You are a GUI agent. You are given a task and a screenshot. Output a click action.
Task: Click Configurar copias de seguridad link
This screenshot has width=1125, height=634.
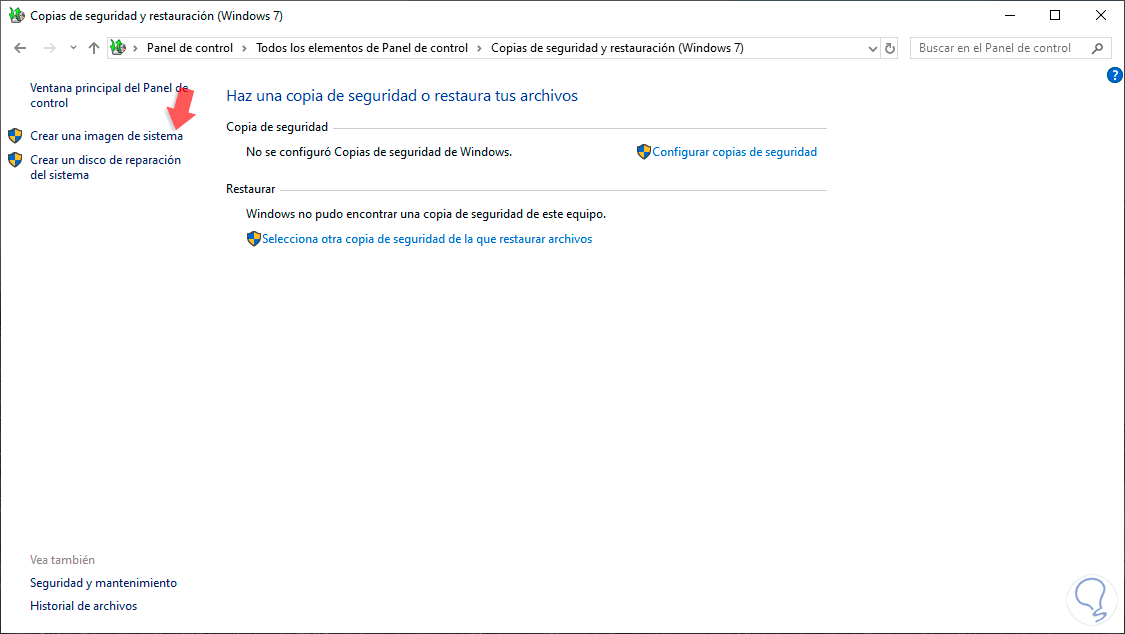coord(734,152)
